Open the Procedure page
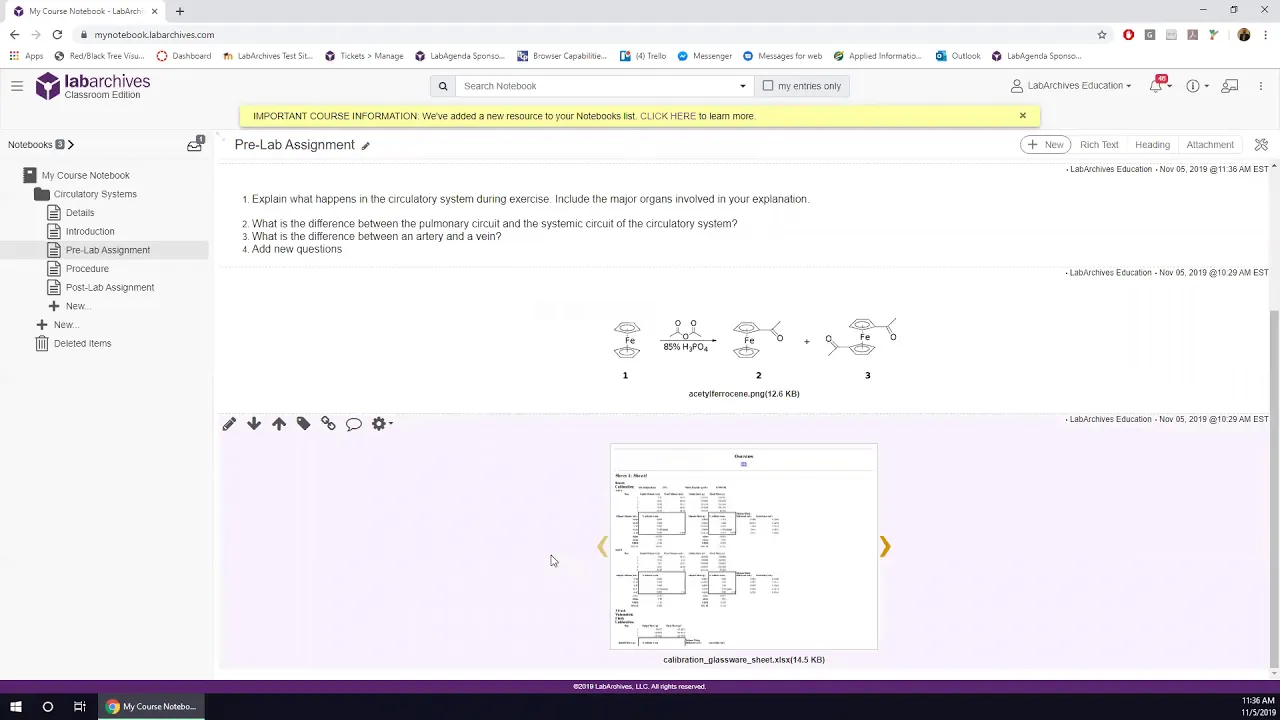Image resolution: width=1280 pixels, height=720 pixels. pos(87,269)
